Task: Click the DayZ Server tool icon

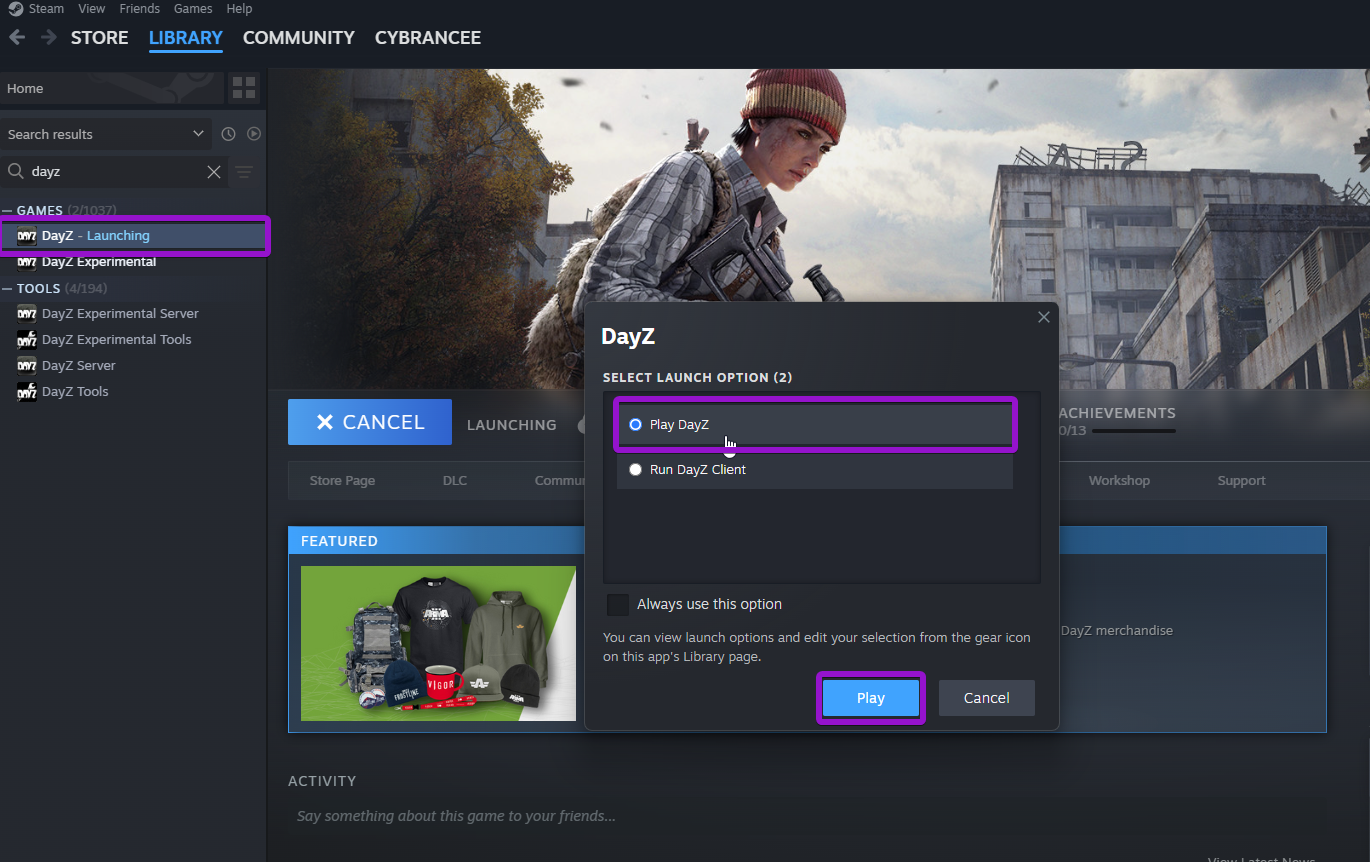Action: tap(26, 365)
